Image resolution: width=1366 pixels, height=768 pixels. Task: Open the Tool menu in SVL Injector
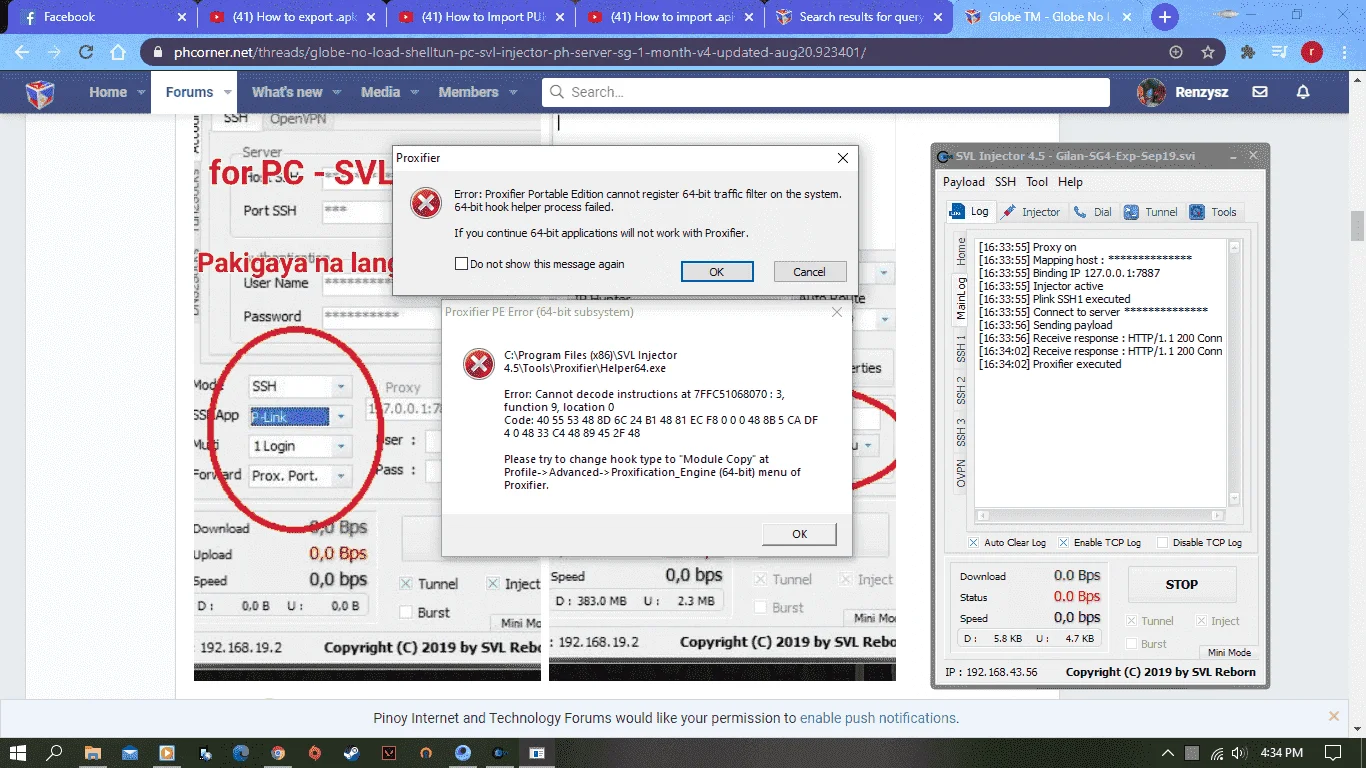[1037, 182]
